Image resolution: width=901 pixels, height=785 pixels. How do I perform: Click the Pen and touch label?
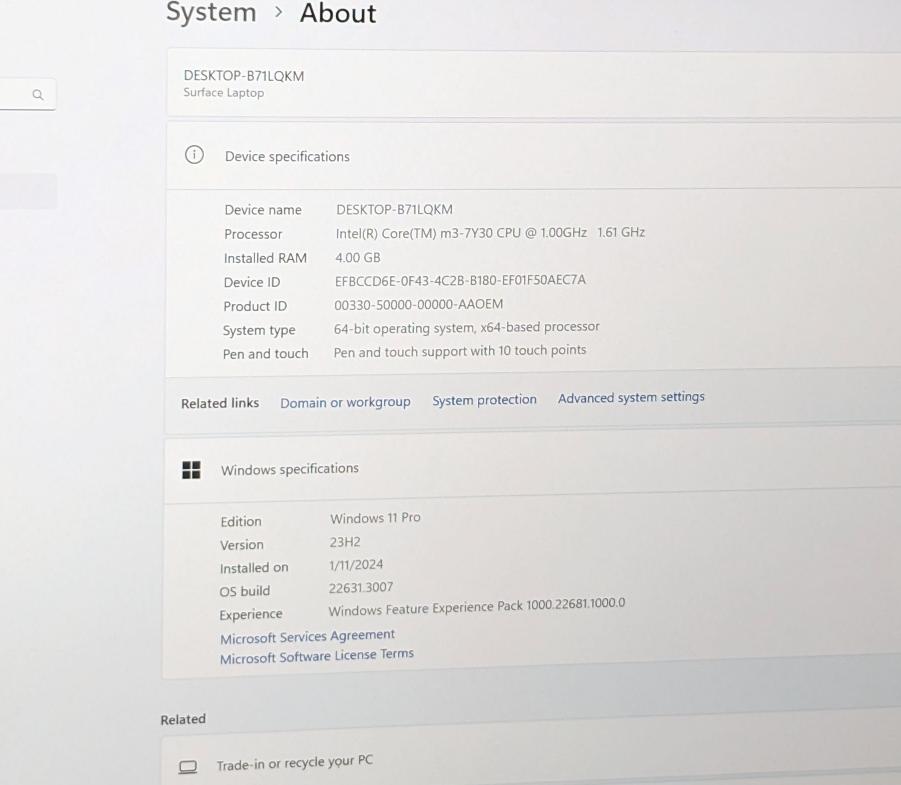click(265, 354)
